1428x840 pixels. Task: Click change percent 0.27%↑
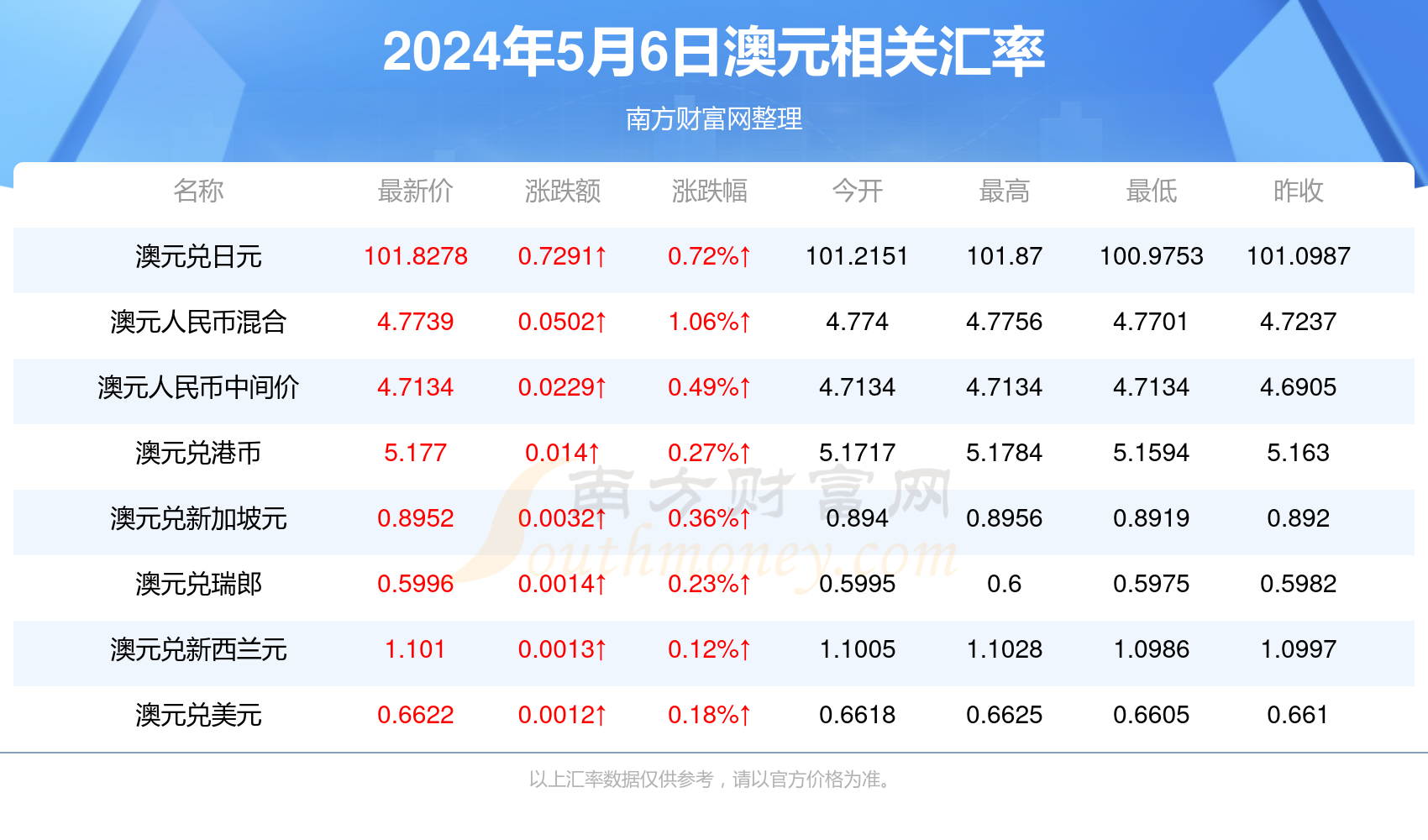coord(710,453)
